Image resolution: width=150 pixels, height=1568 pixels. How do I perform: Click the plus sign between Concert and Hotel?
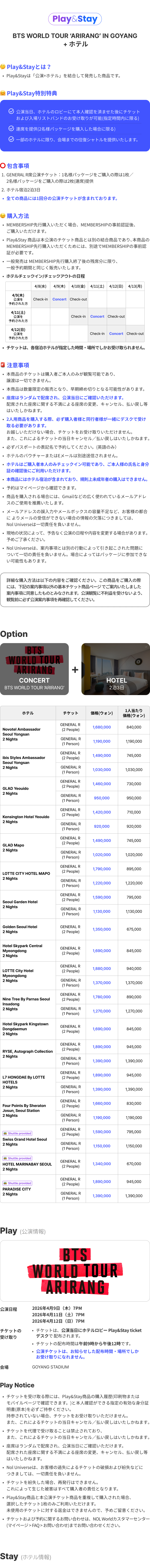coord(75,670)
